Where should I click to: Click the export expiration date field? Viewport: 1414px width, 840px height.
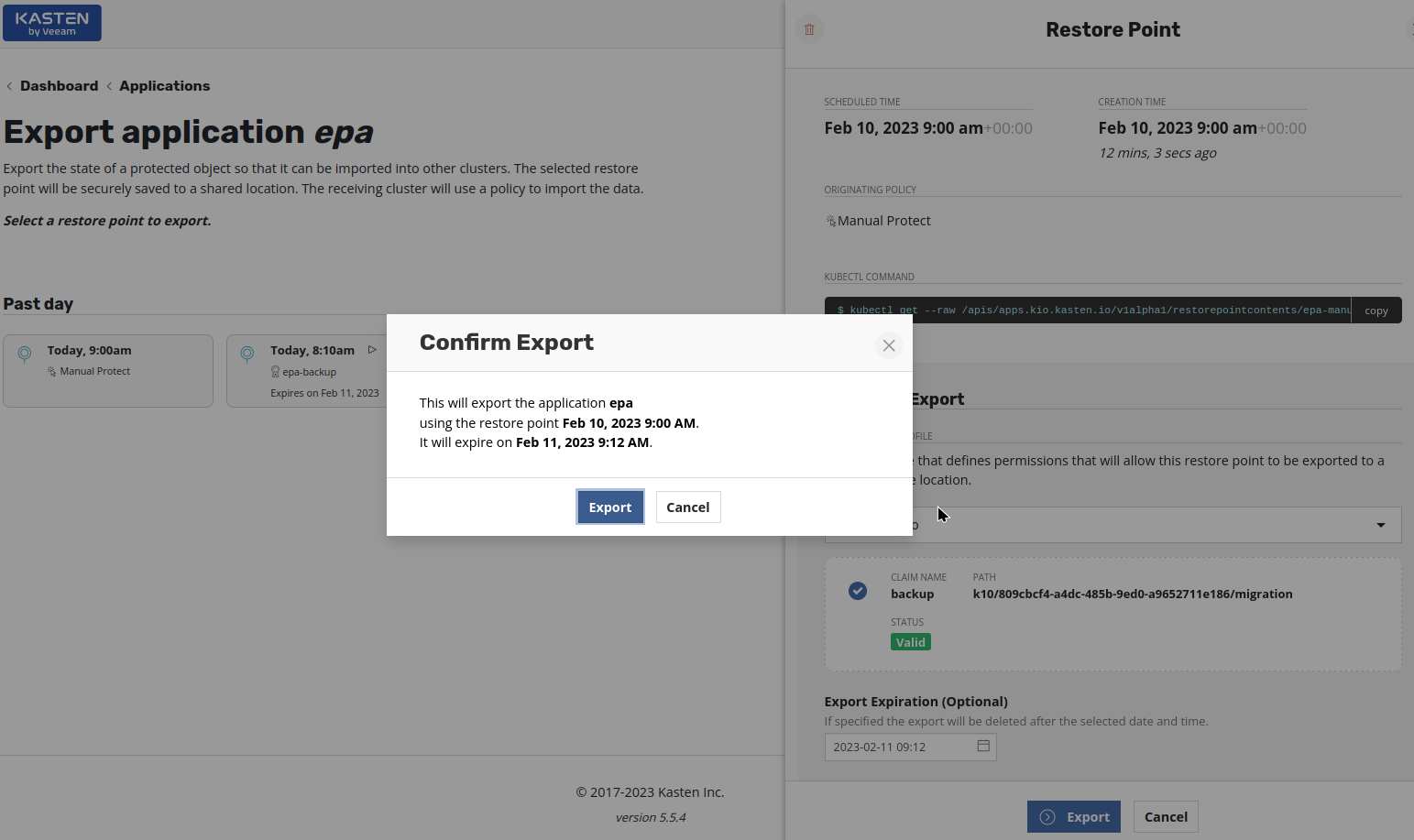[x=910, y=747]
